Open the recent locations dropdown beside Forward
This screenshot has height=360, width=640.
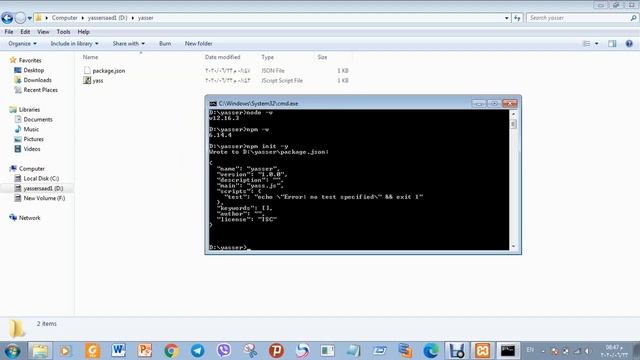[30, 18]
